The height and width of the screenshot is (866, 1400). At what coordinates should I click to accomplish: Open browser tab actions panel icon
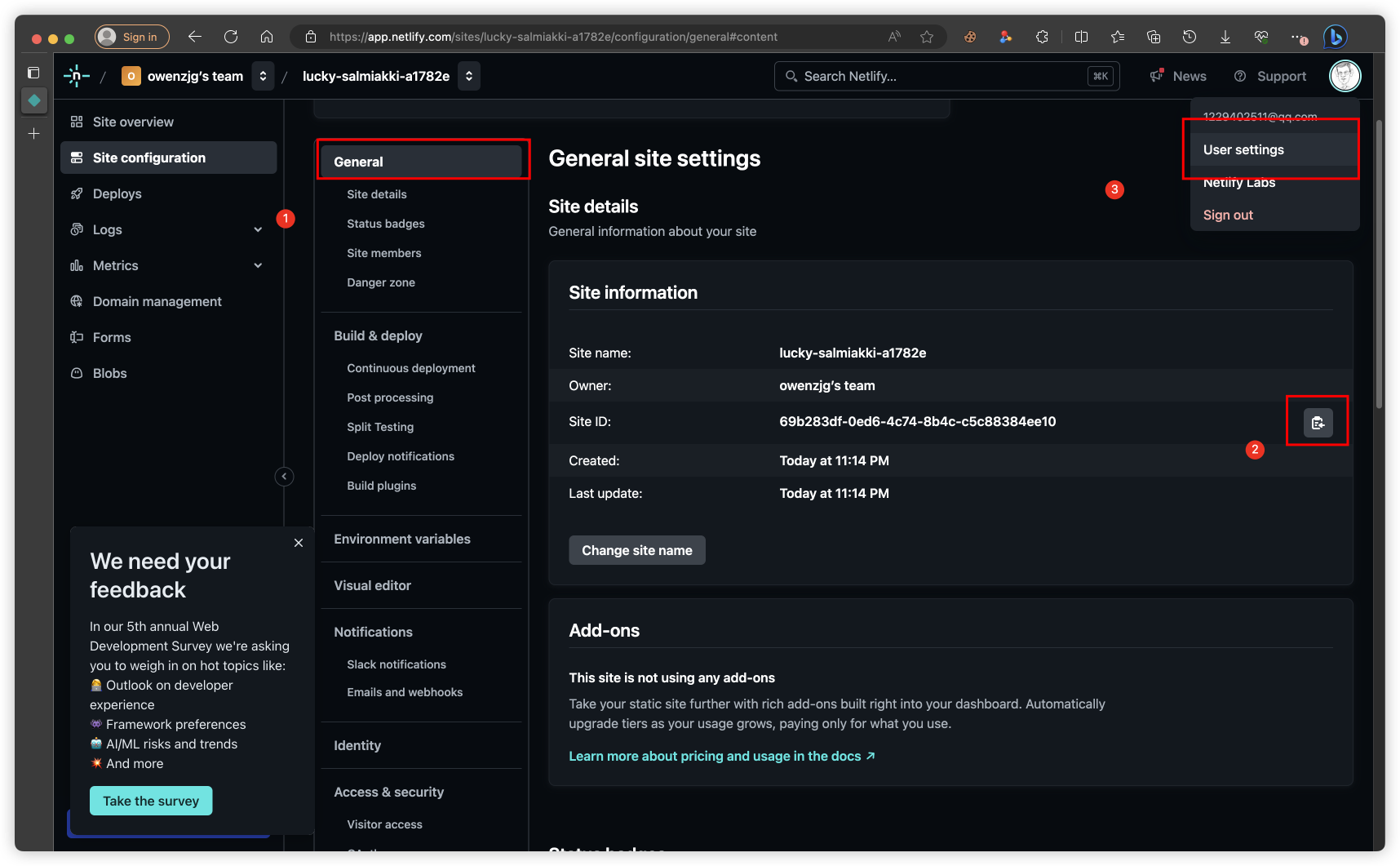pyautogui.click(x=33, y=73)
